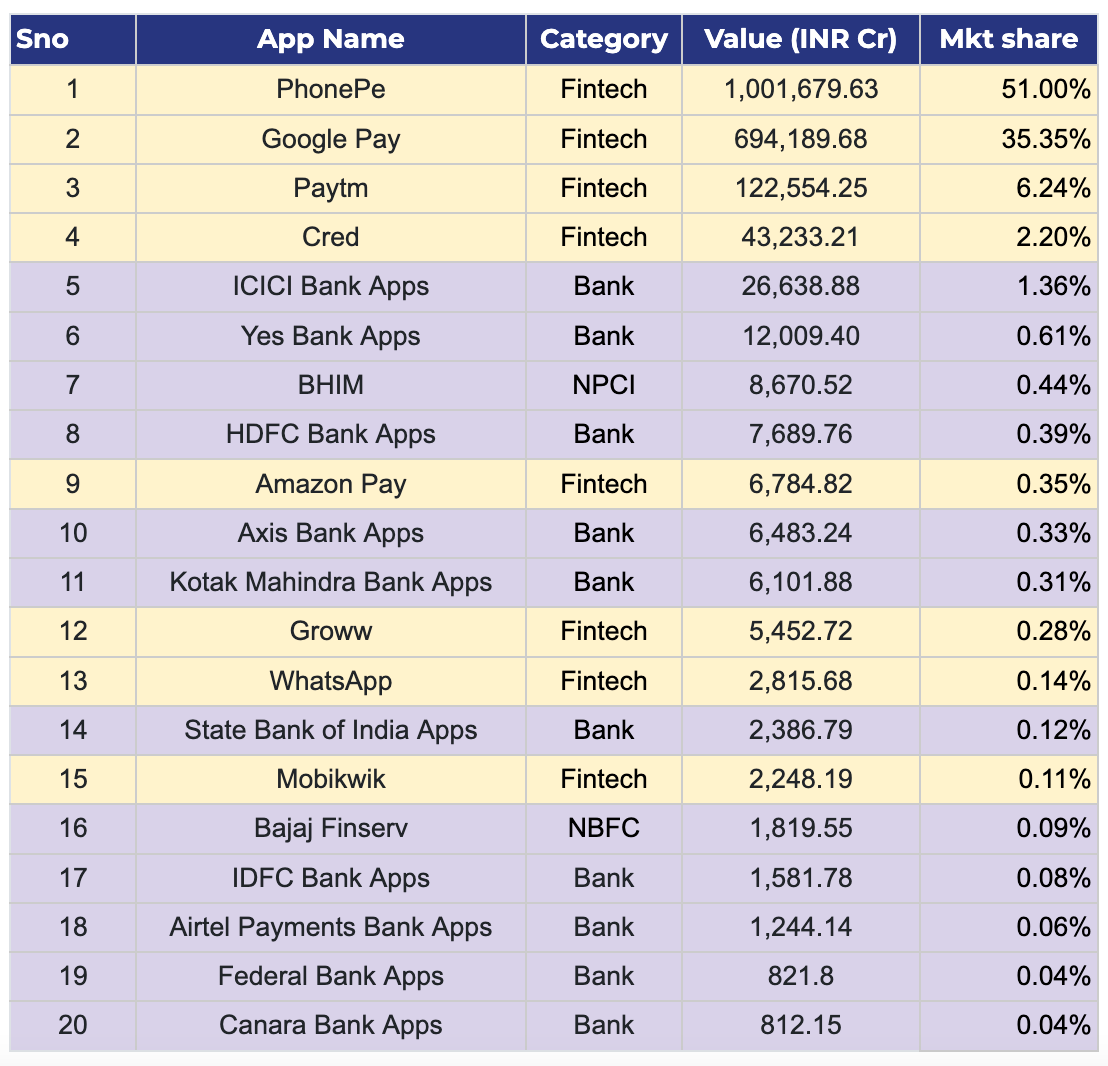This screenshot has height=1066, width=1108.
Task: Select the Google Pay cell
Action: pyautogui.click(x=331, y=139)
